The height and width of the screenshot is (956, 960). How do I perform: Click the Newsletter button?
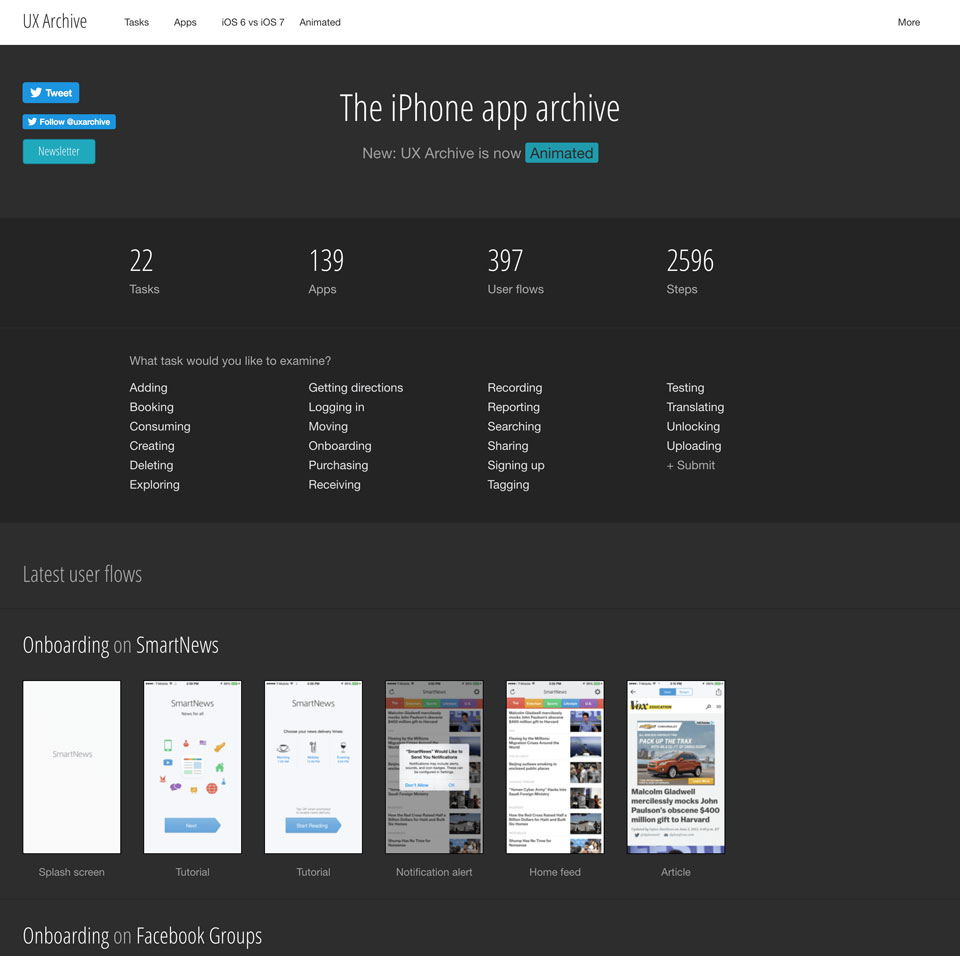point(59,151)
